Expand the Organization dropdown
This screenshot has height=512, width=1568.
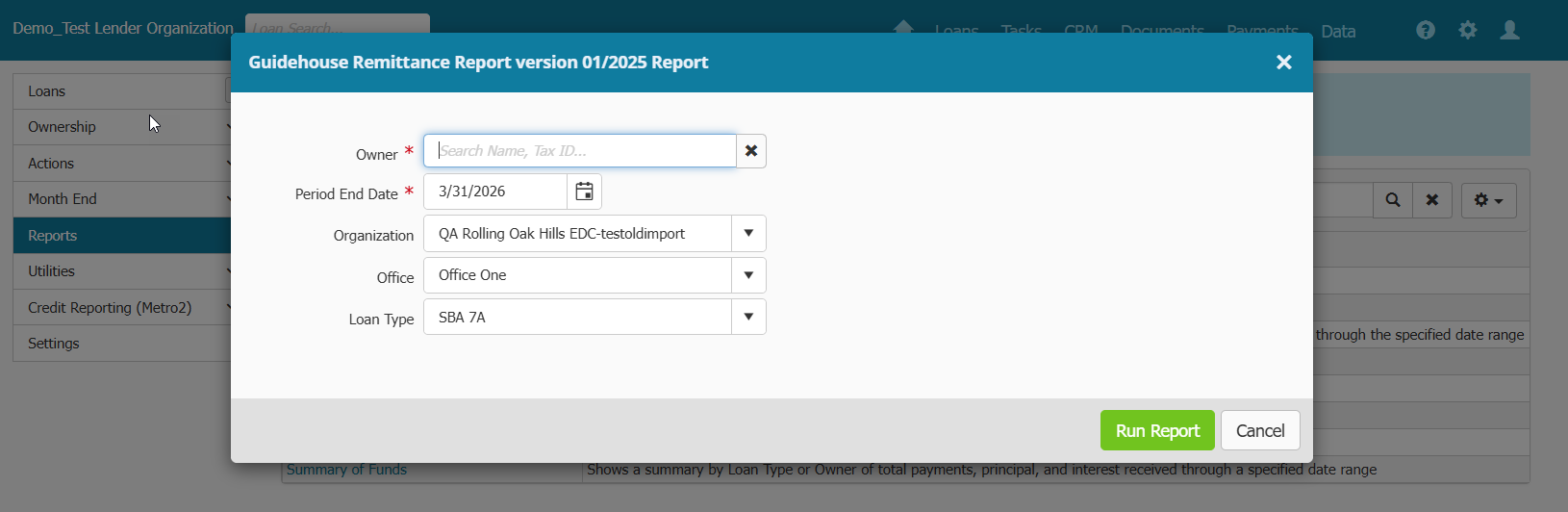(x=748, y=234)
